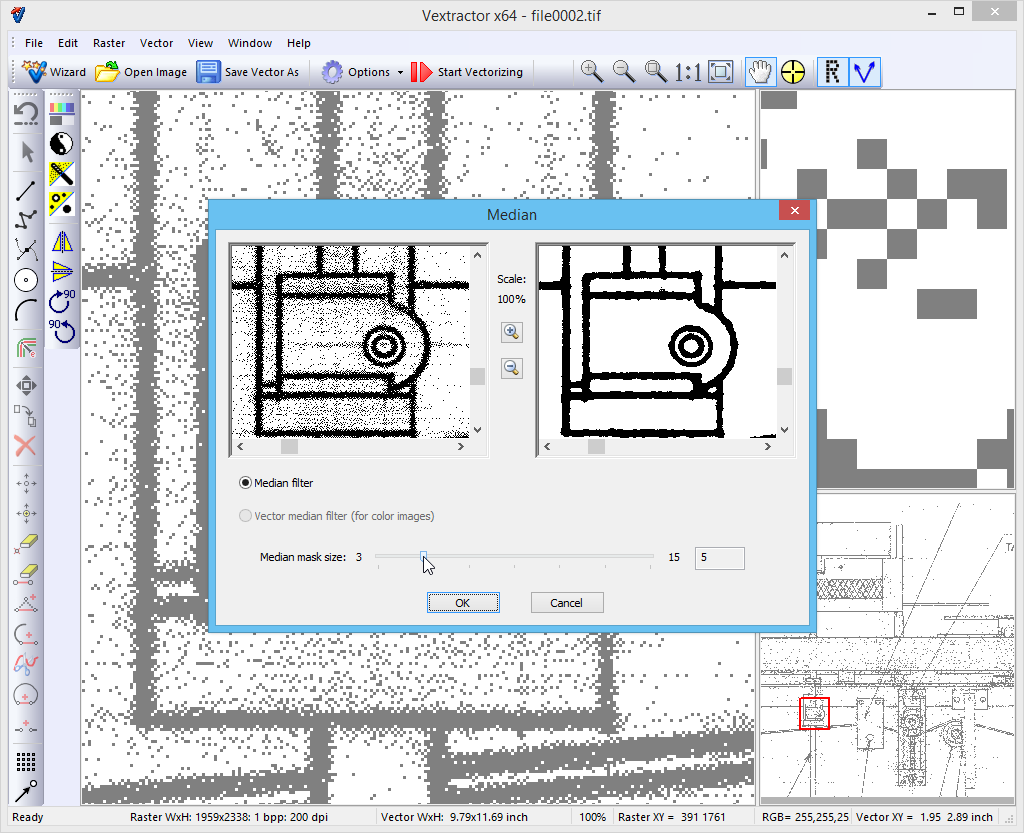The width and height of the screenshot is (1024, 833).
Task: Click the Open Image folder icon
Action: coord(107,72)
